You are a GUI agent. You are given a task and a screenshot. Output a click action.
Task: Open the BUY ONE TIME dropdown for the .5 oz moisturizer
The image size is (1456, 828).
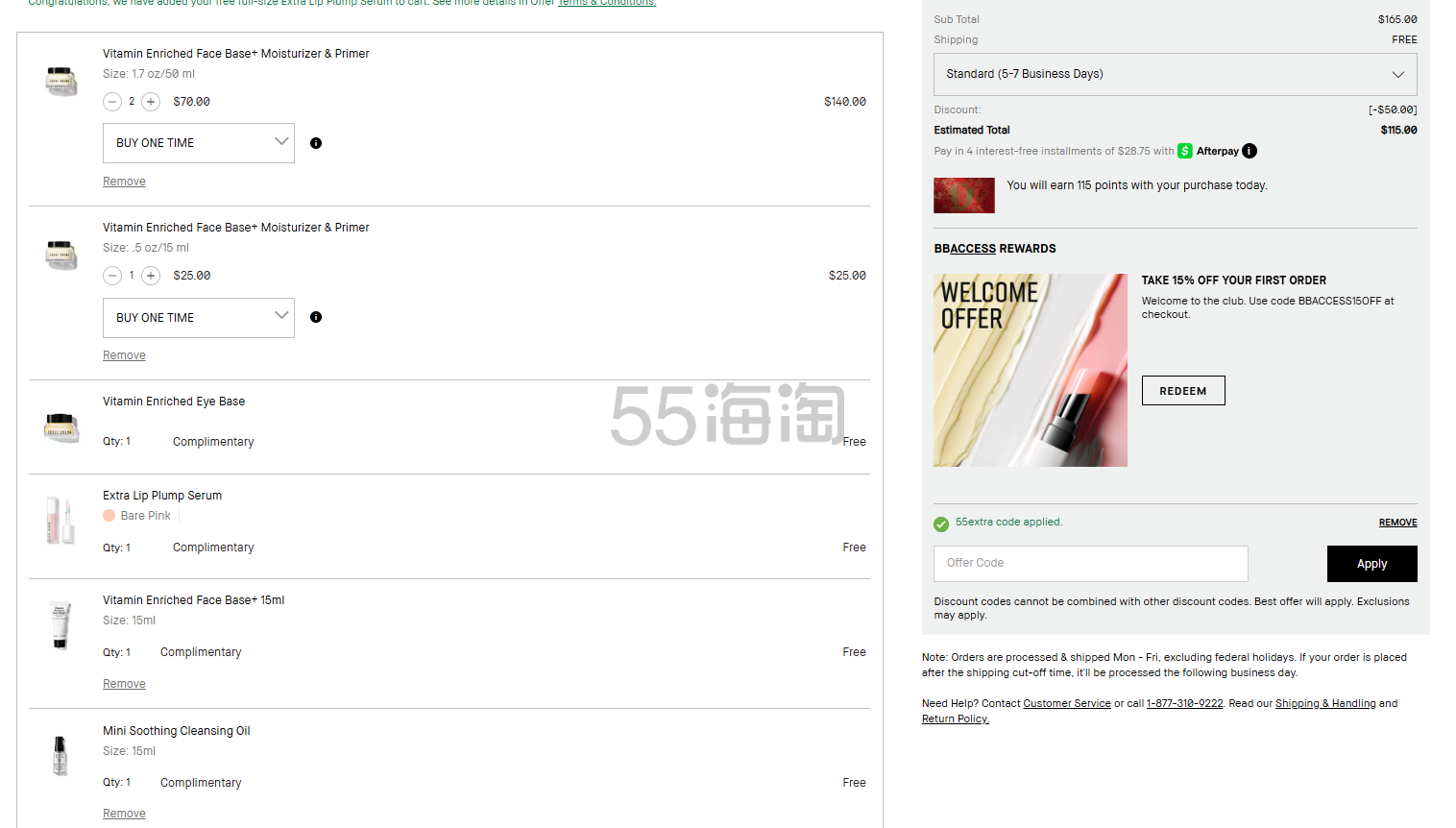click(x=199, y=318)
